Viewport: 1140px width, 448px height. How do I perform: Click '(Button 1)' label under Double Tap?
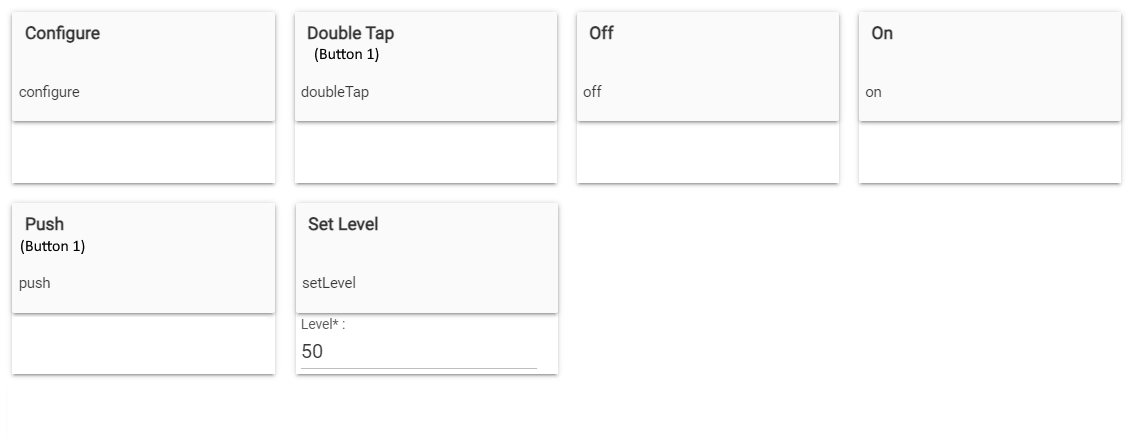click(346, 55)
